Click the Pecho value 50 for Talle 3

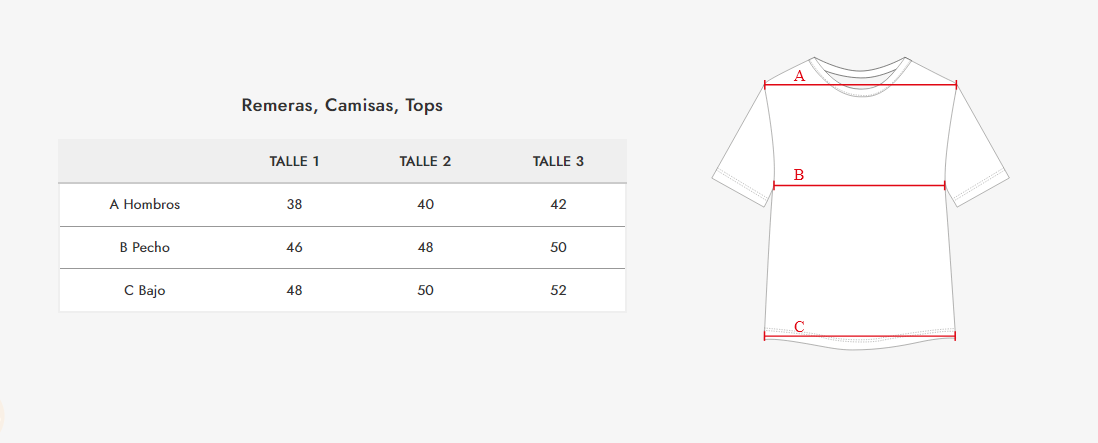(x=558, y=248)
